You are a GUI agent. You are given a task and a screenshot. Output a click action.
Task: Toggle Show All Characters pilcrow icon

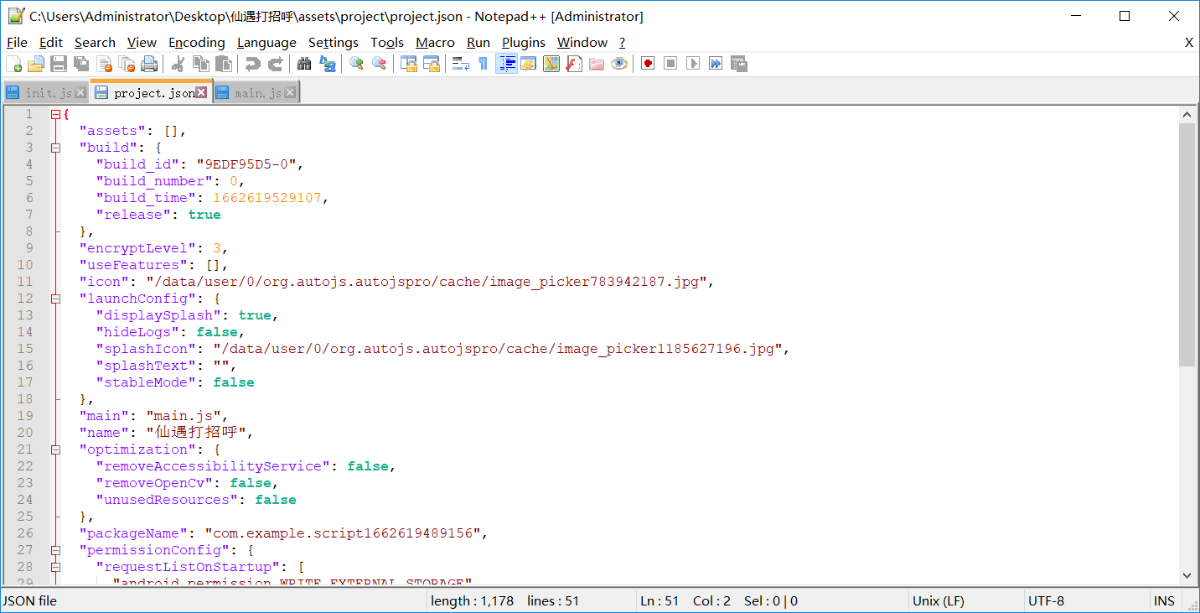pyautogui.click(x=483, y=64)
